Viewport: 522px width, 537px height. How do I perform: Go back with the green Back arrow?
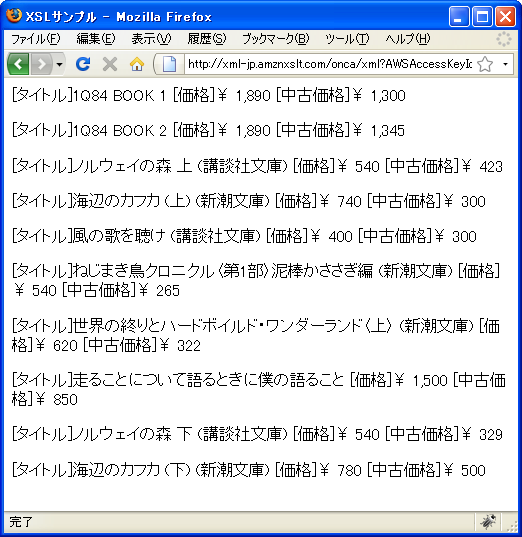18,64
